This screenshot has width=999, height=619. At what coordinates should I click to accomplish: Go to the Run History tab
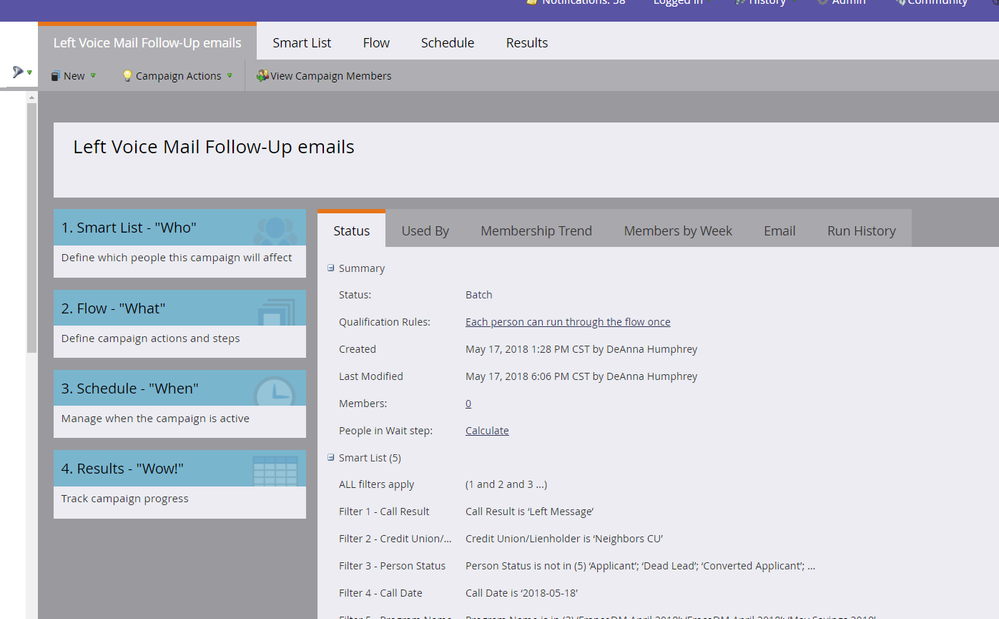861,231
